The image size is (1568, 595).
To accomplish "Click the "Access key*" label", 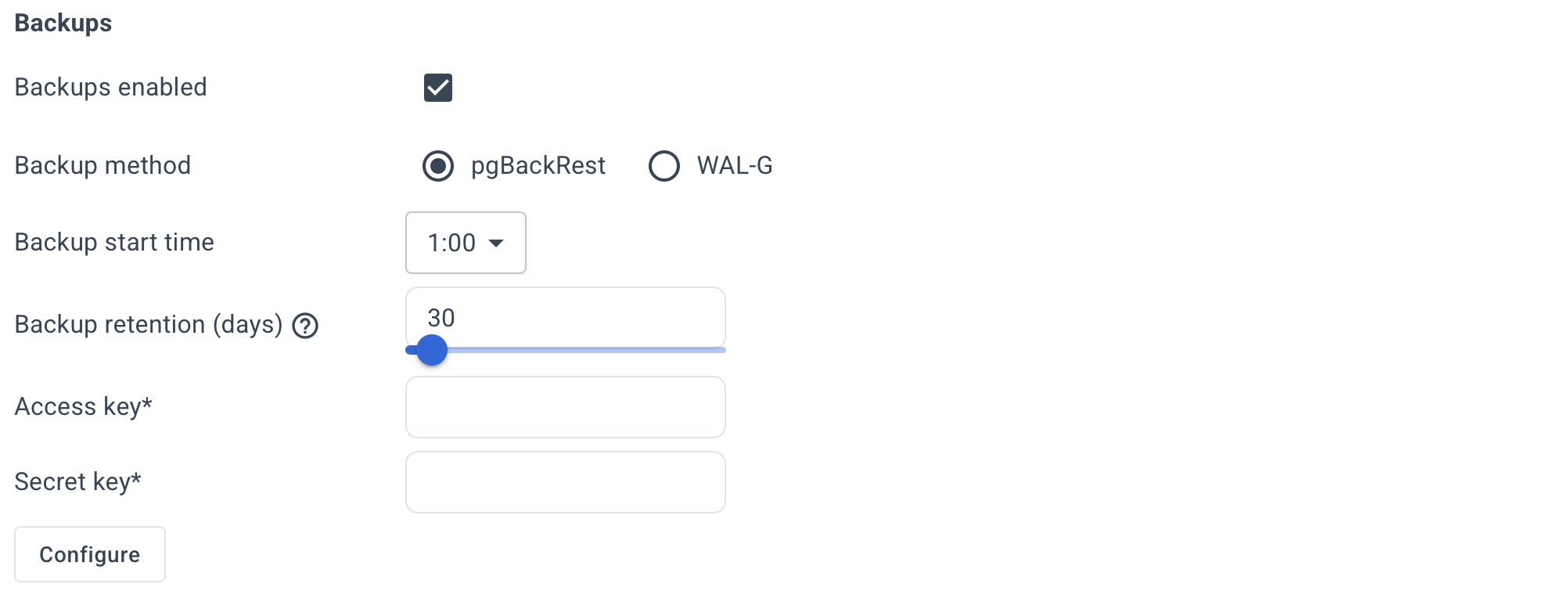I will 83,407.
